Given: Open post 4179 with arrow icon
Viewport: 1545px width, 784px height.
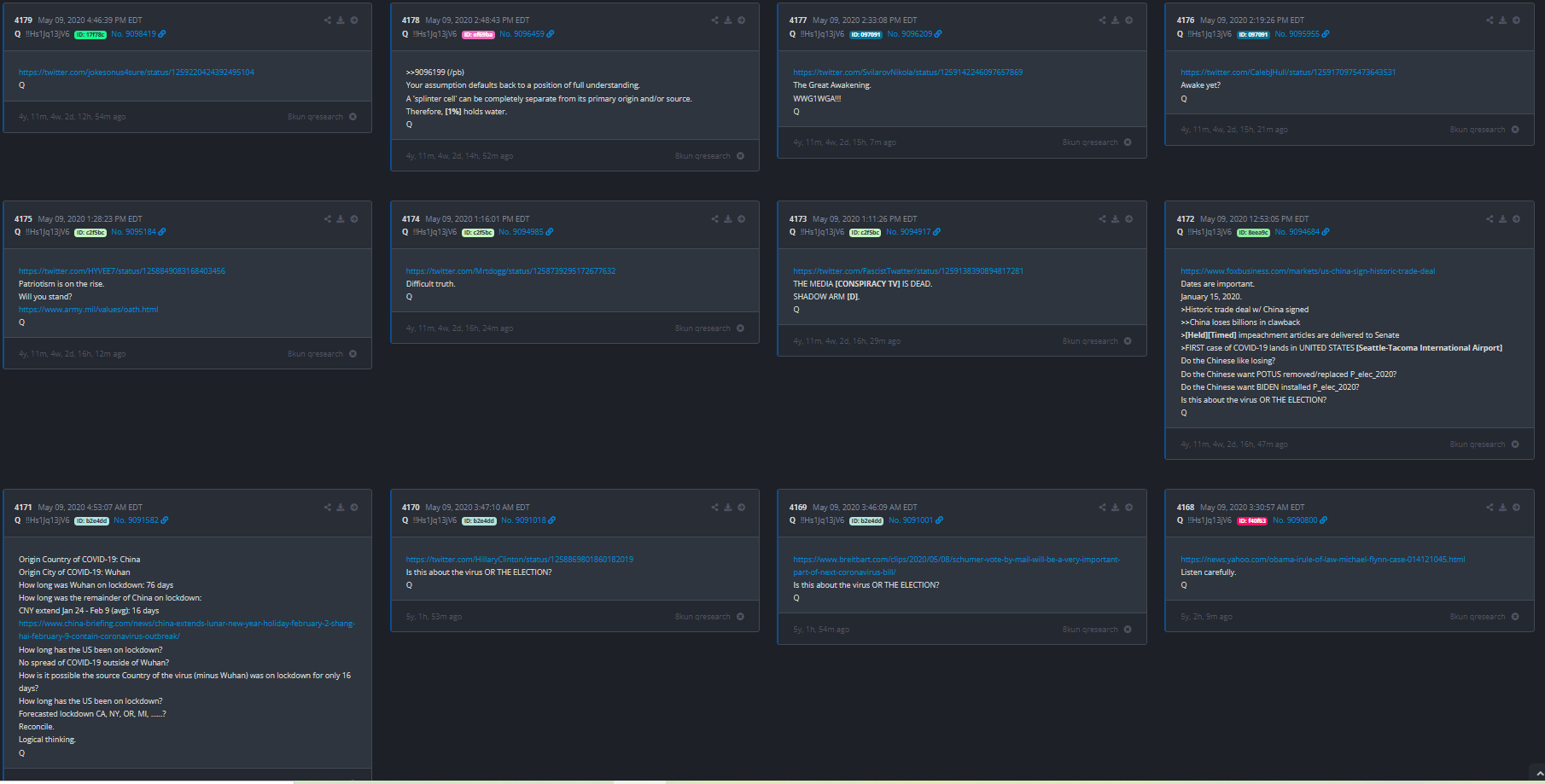Looking at the screenshot, I should tap(354, 20).
